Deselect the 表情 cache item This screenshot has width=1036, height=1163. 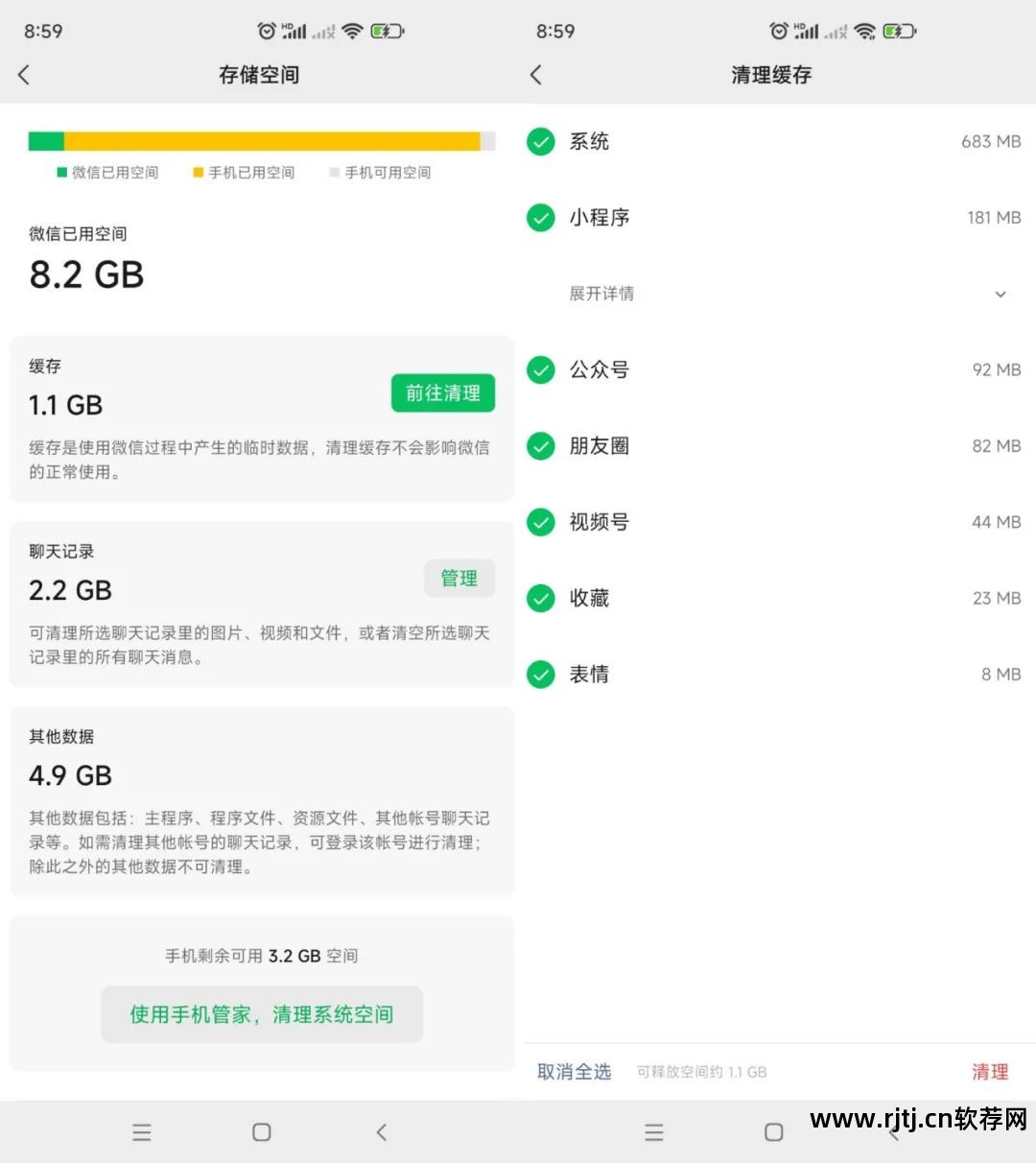coord(540,675)
